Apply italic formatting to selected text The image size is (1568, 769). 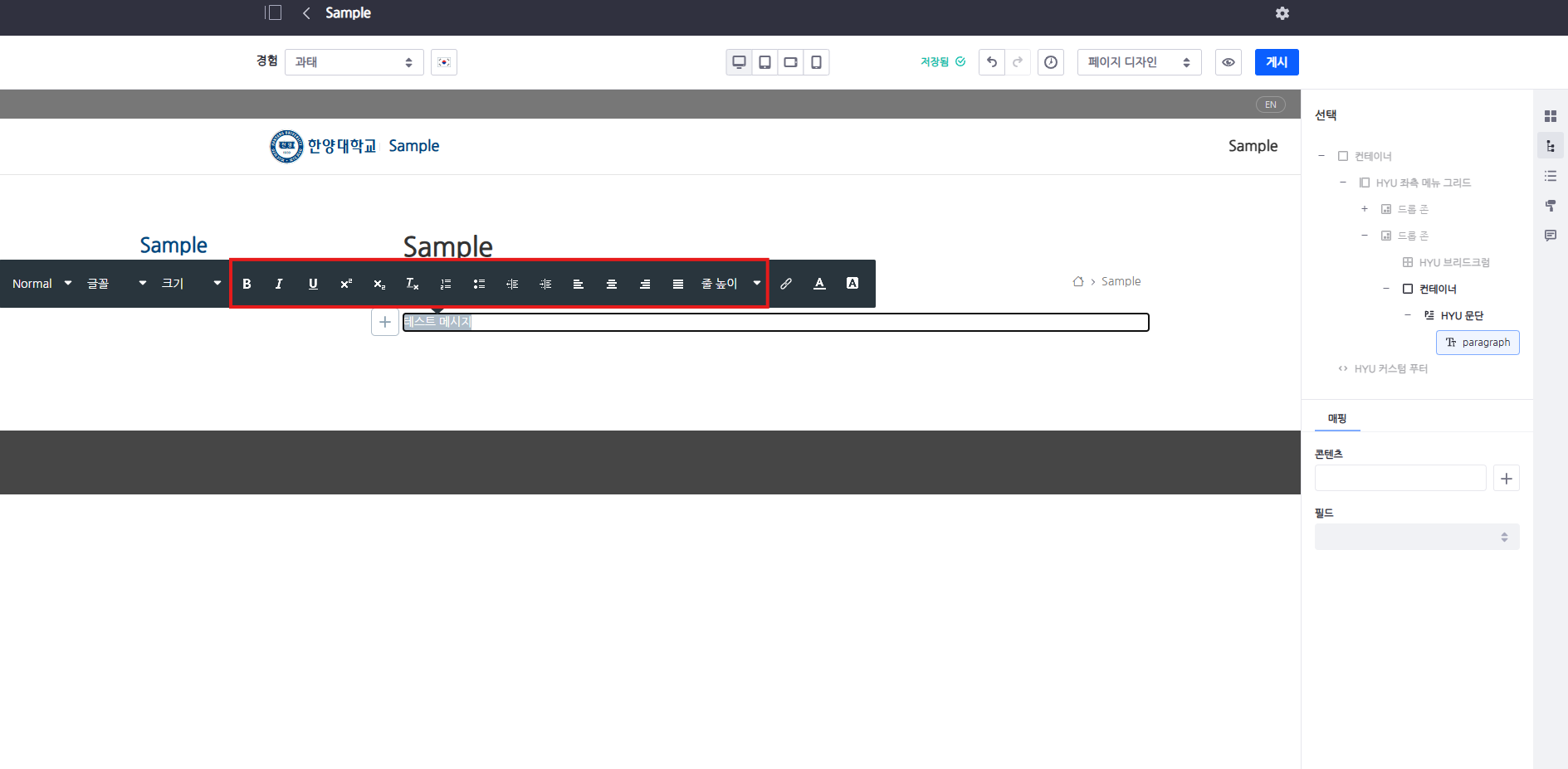click(279, 284)
